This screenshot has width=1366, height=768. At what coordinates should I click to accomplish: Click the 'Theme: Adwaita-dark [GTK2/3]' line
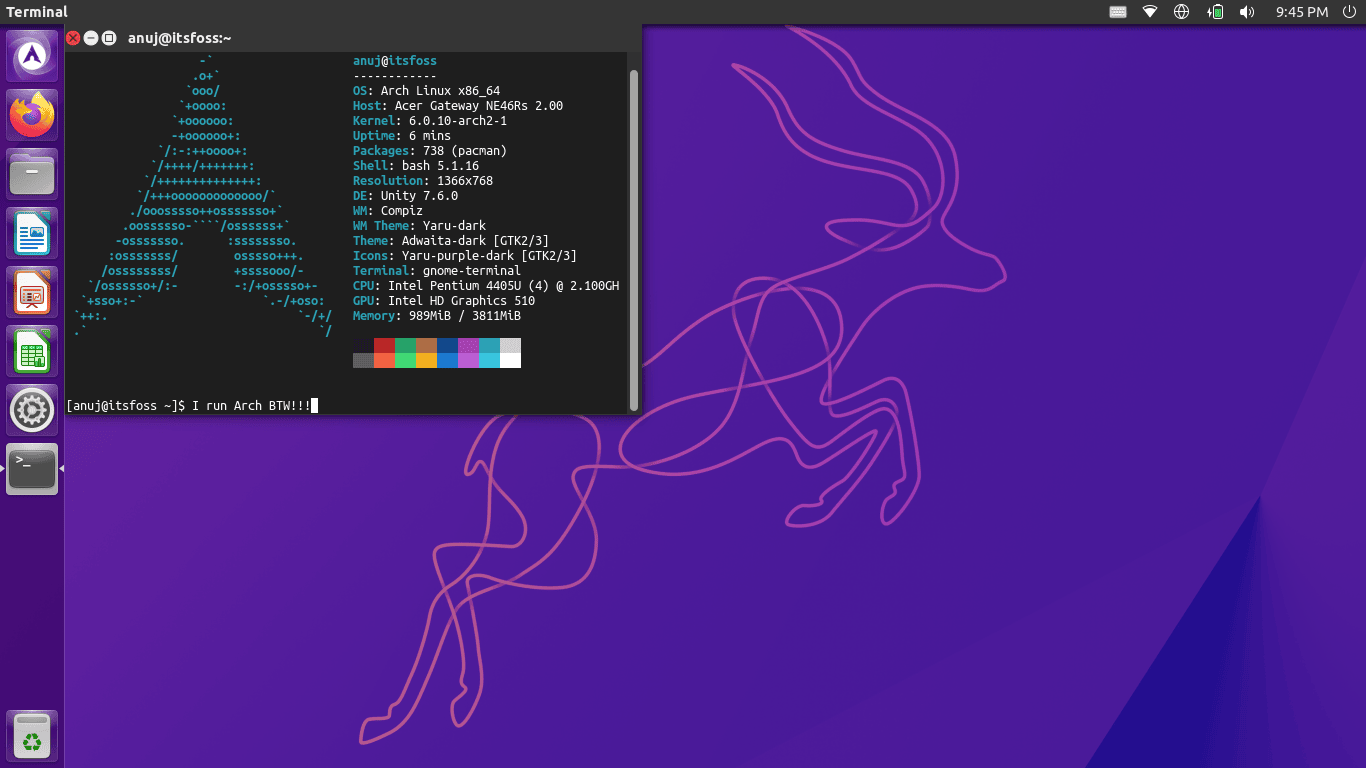[x=451, y=241]
